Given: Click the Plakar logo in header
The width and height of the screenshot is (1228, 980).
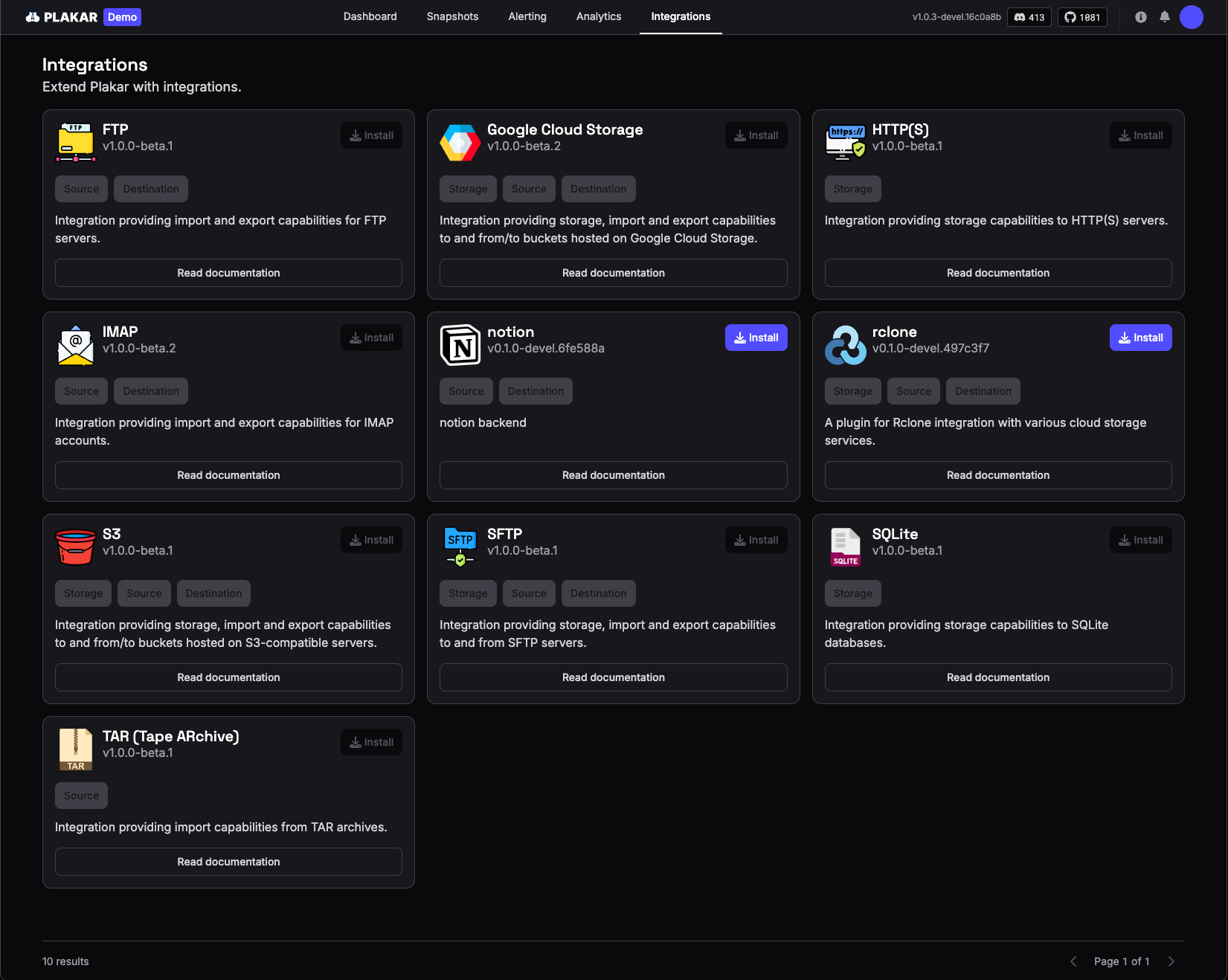Looking at the screenshot, I should point(62,17).
